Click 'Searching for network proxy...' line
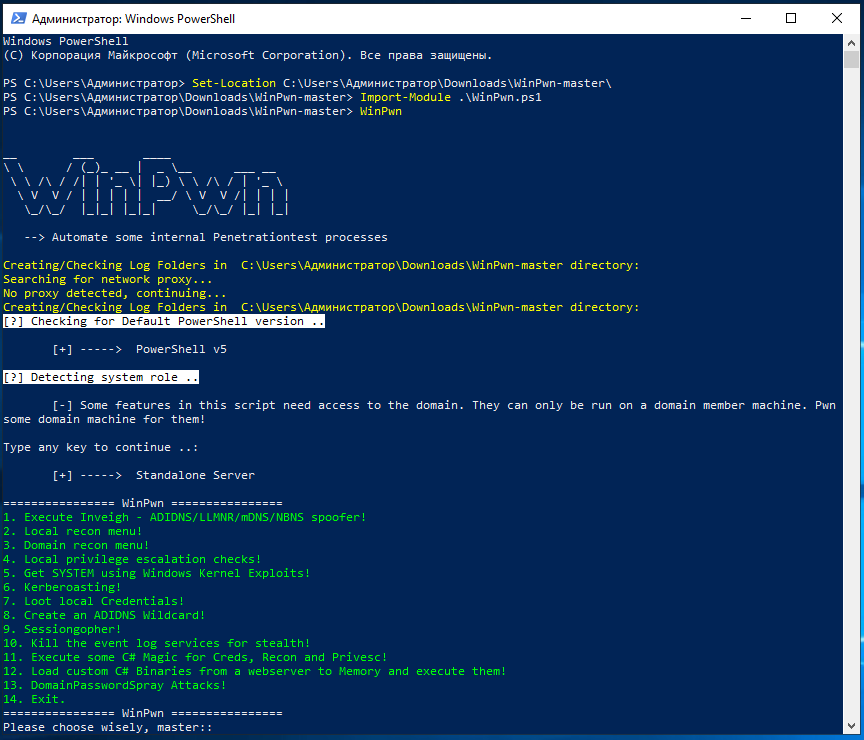The image size is (864, 740). point(107,279)
